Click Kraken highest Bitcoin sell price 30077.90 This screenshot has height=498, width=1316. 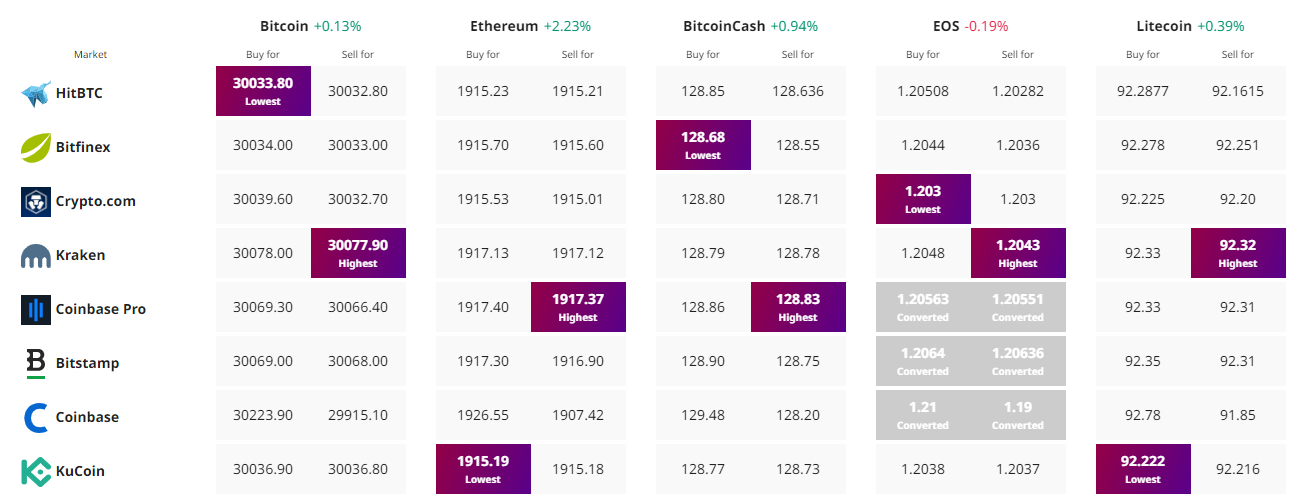click(358, 253)
